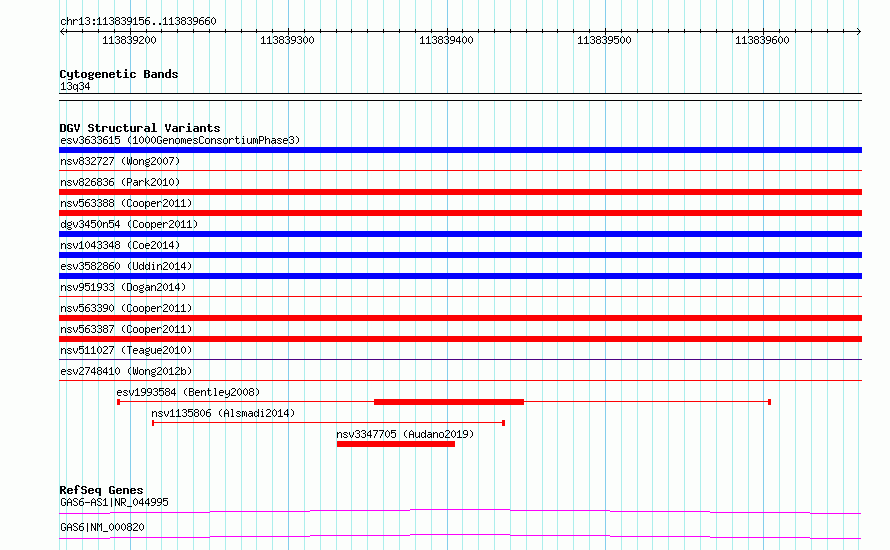The height and width of the screenshot is (550, 890).
Task: Open the nsv3347705 (Audano2019) label
Action: coord(405,434)
